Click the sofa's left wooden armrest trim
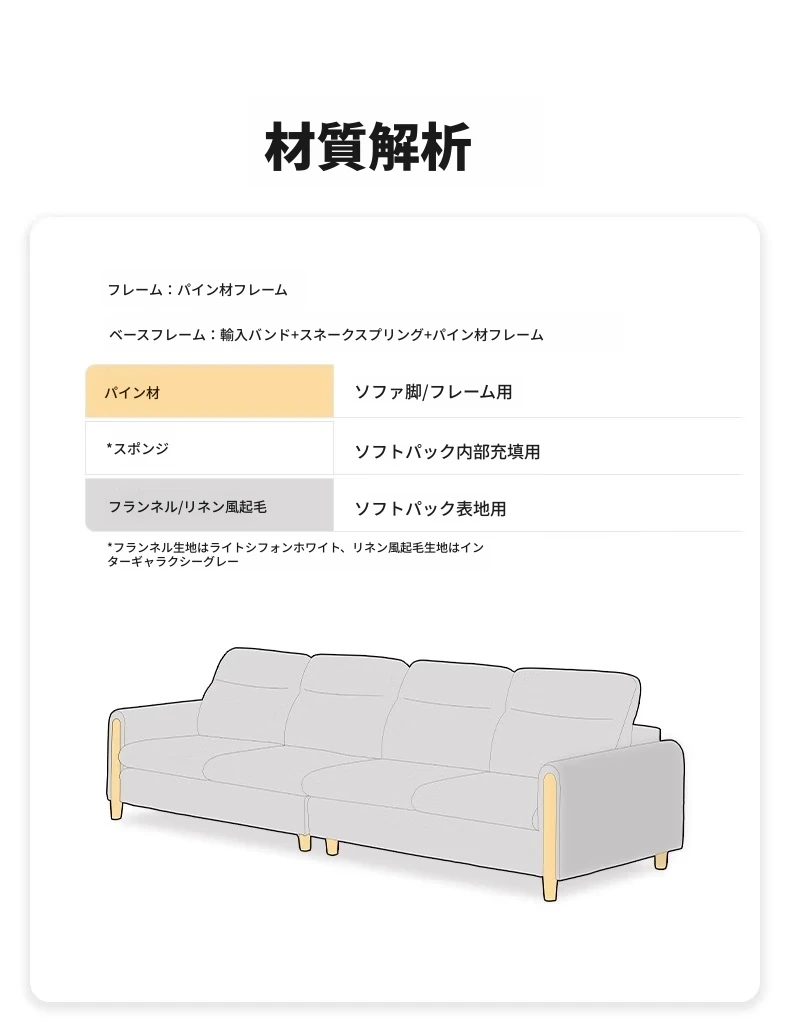This screenshot has height=1027, width=790. 117,766
